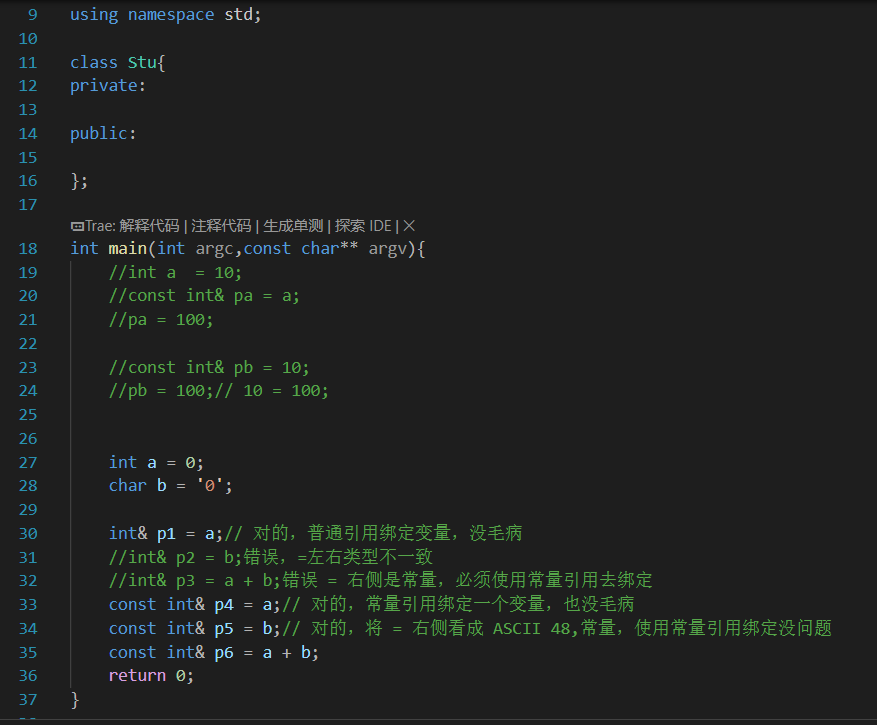877x725 pixels.
Task: Click the comment '//const int& pb = 10;'
Action: (209, 368)
